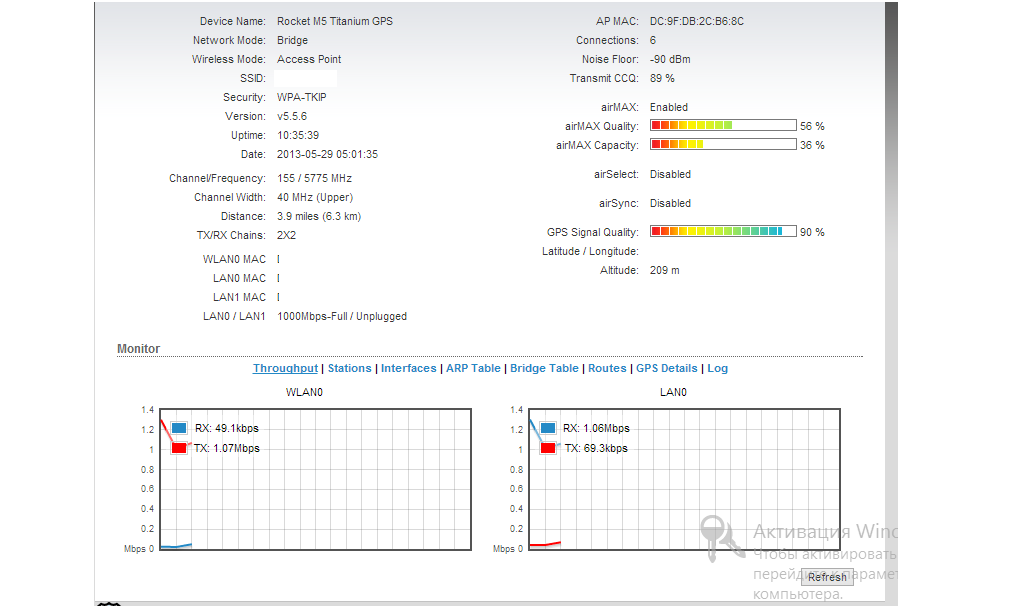Image resolution: width=1018 pixels, height=606 pixels.
Task: Switch to the Stations view
Action: click(x=349, y=369)
